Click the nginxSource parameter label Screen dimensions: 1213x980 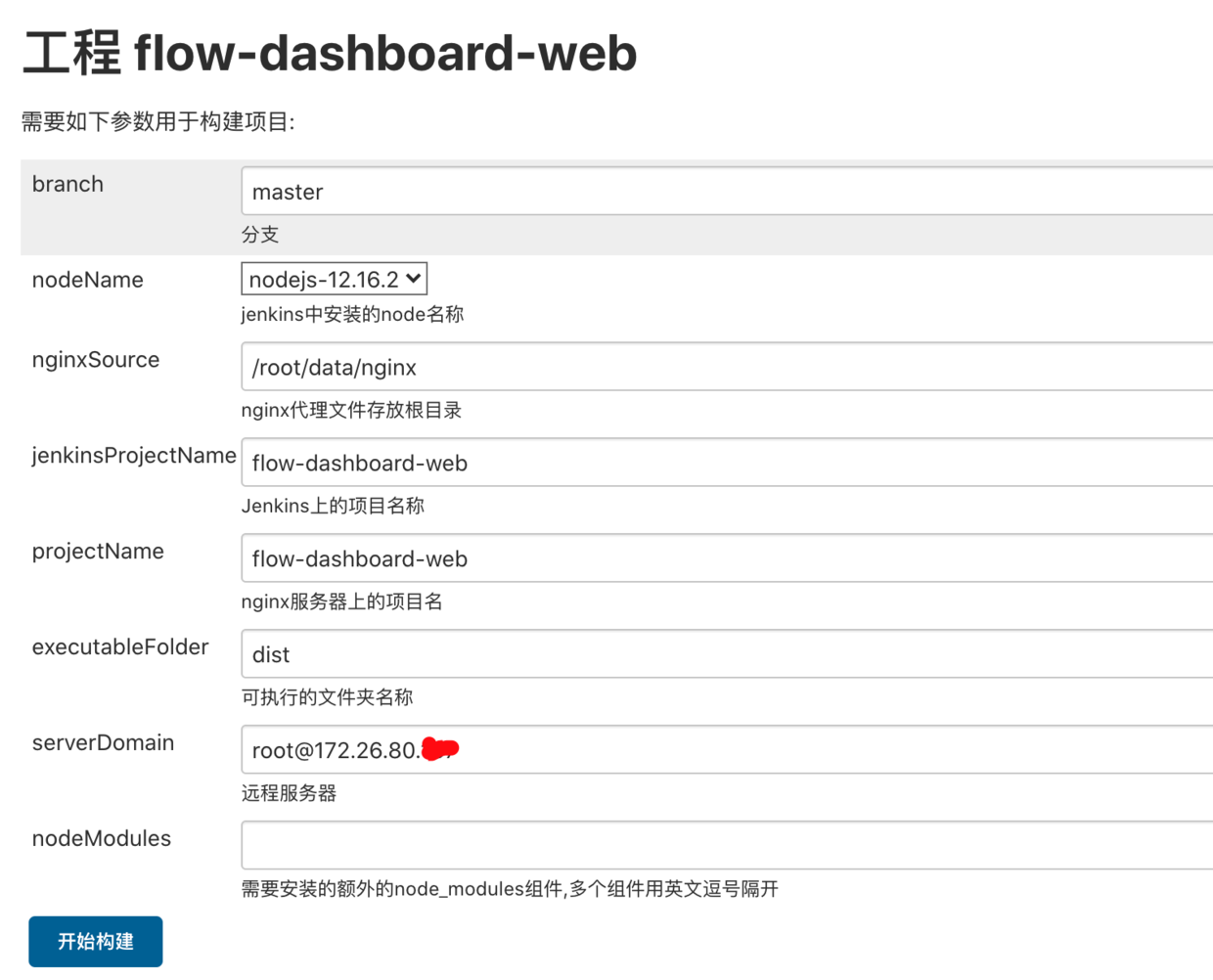[x=96, y=360]
